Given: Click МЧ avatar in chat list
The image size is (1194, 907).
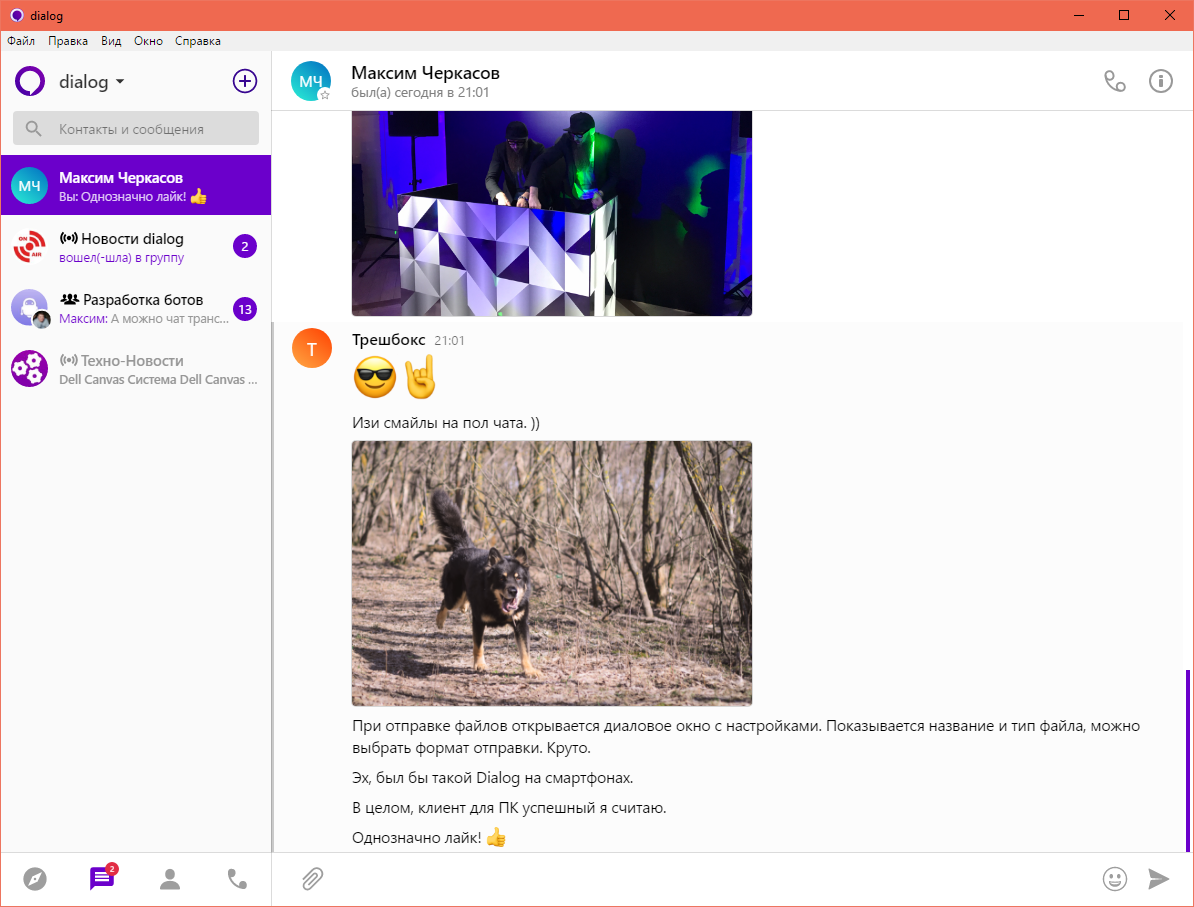Looking at the screenshot, I should coord(30,186).
